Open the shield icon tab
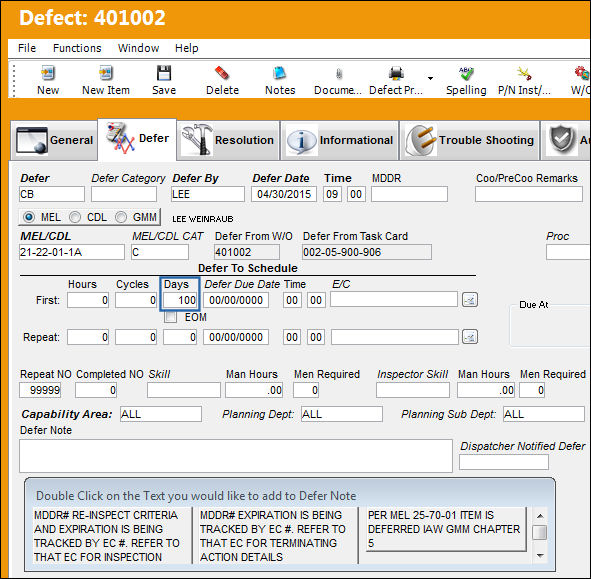This screenshot has height=579, width=591. [x=565, y=140]
